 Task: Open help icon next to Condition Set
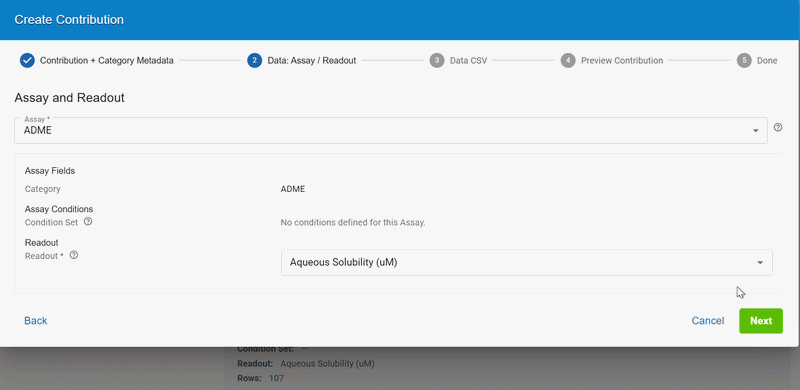pos(88,222)
